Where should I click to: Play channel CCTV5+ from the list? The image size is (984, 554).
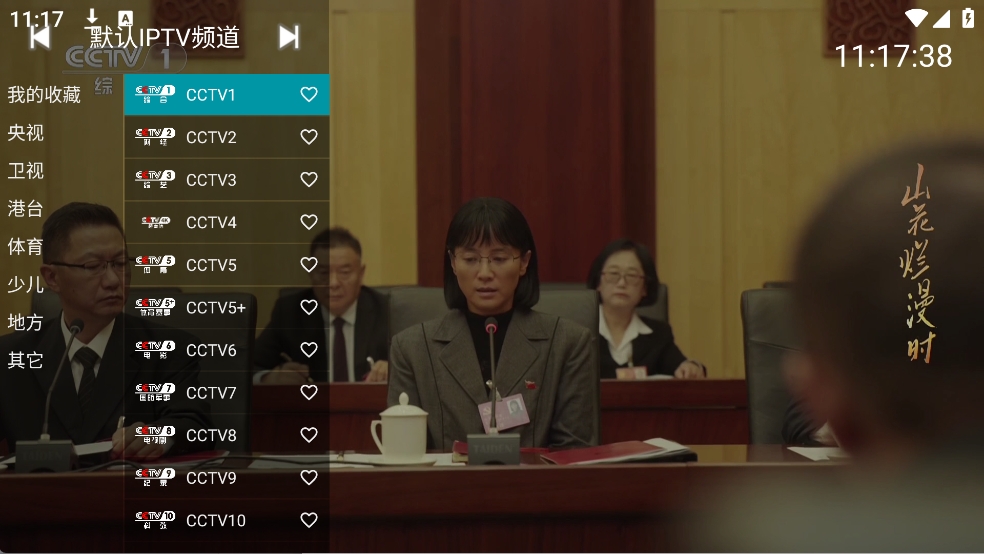click(227, 307)
